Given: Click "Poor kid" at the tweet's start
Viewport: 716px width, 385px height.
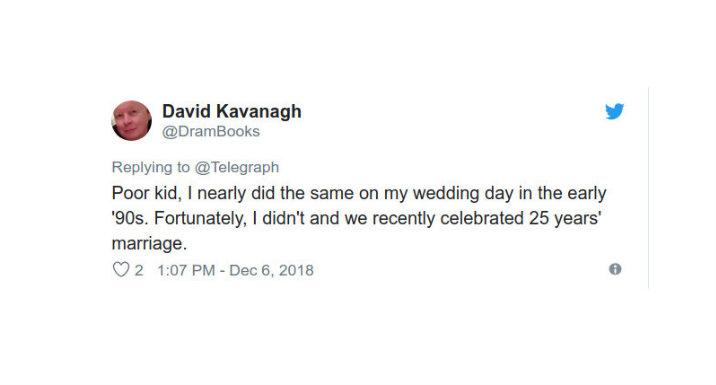Looking at the screenshot, I should click(145, 193).
